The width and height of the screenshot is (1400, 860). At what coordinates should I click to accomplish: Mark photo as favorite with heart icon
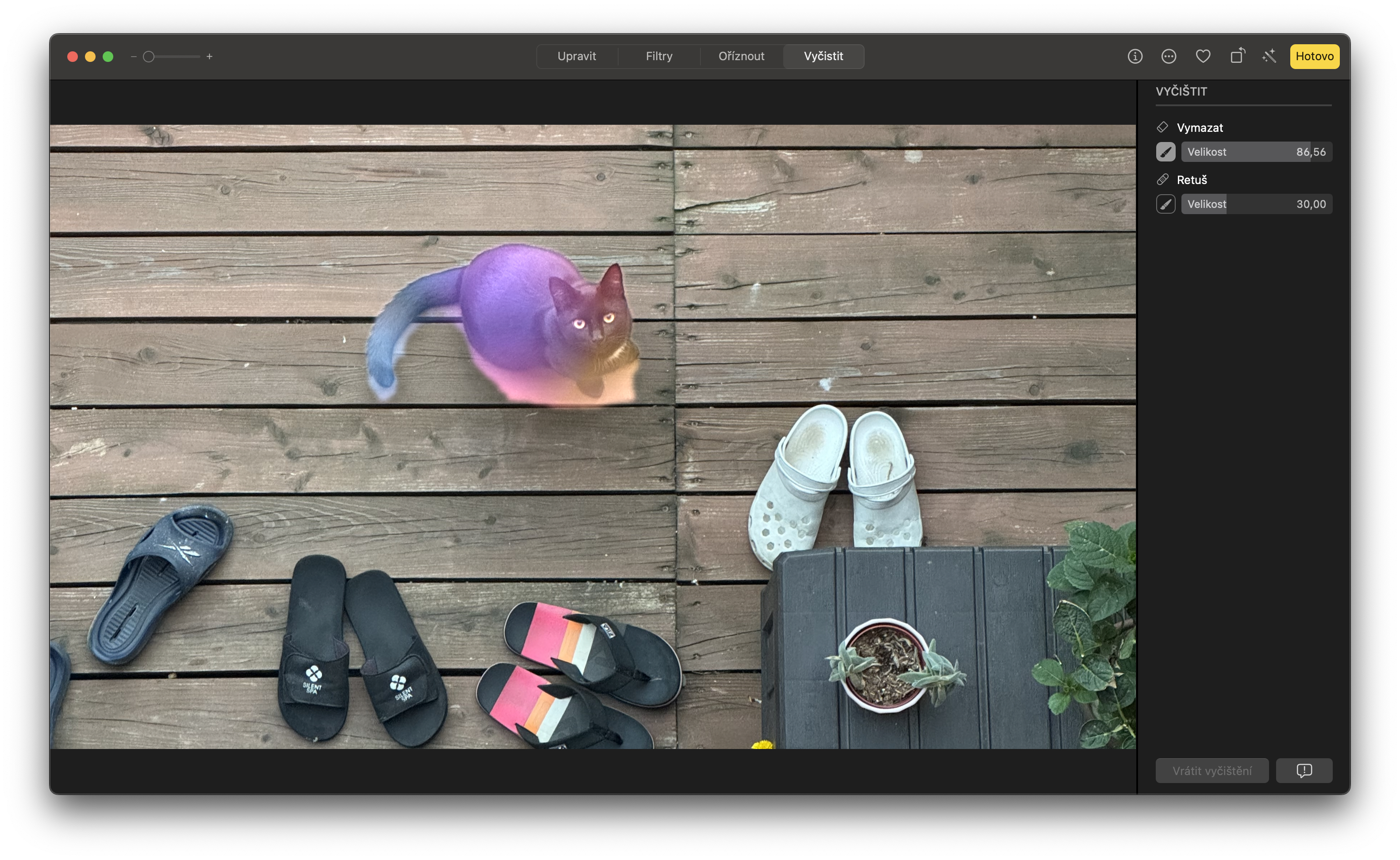coord(1203,56)
